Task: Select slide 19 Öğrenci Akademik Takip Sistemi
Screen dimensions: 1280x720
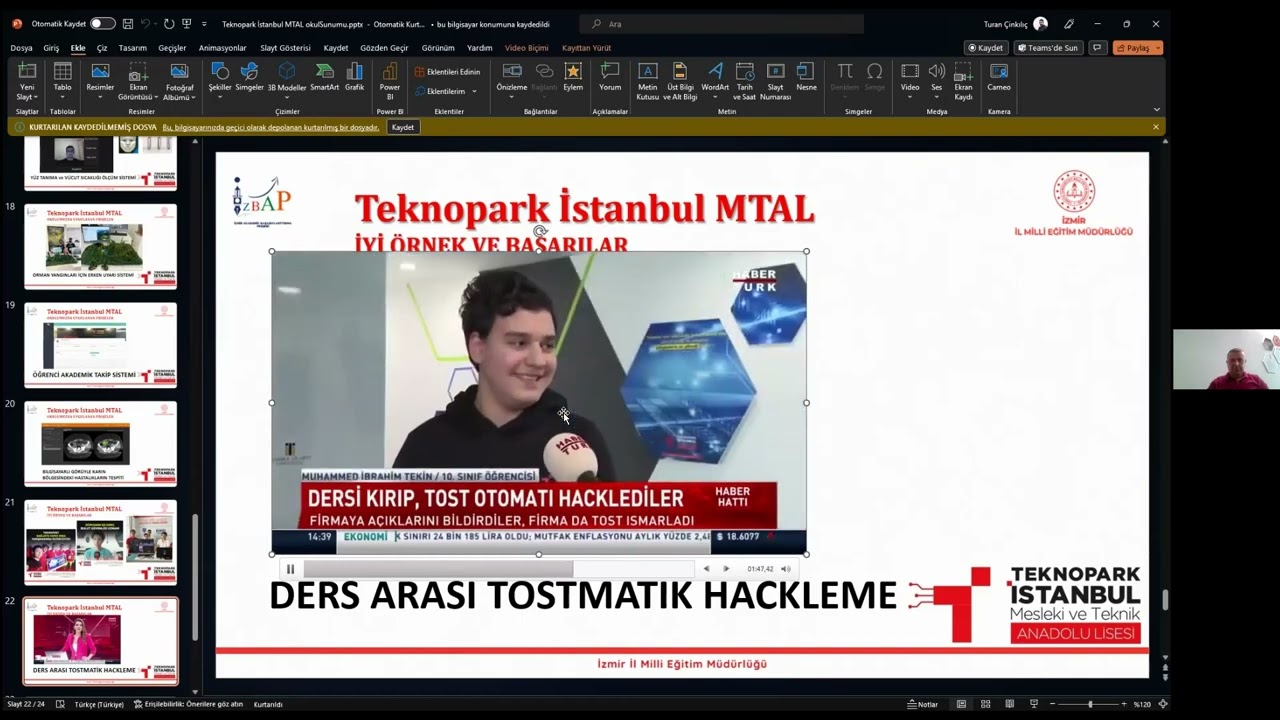Action: tap(101, 345)
